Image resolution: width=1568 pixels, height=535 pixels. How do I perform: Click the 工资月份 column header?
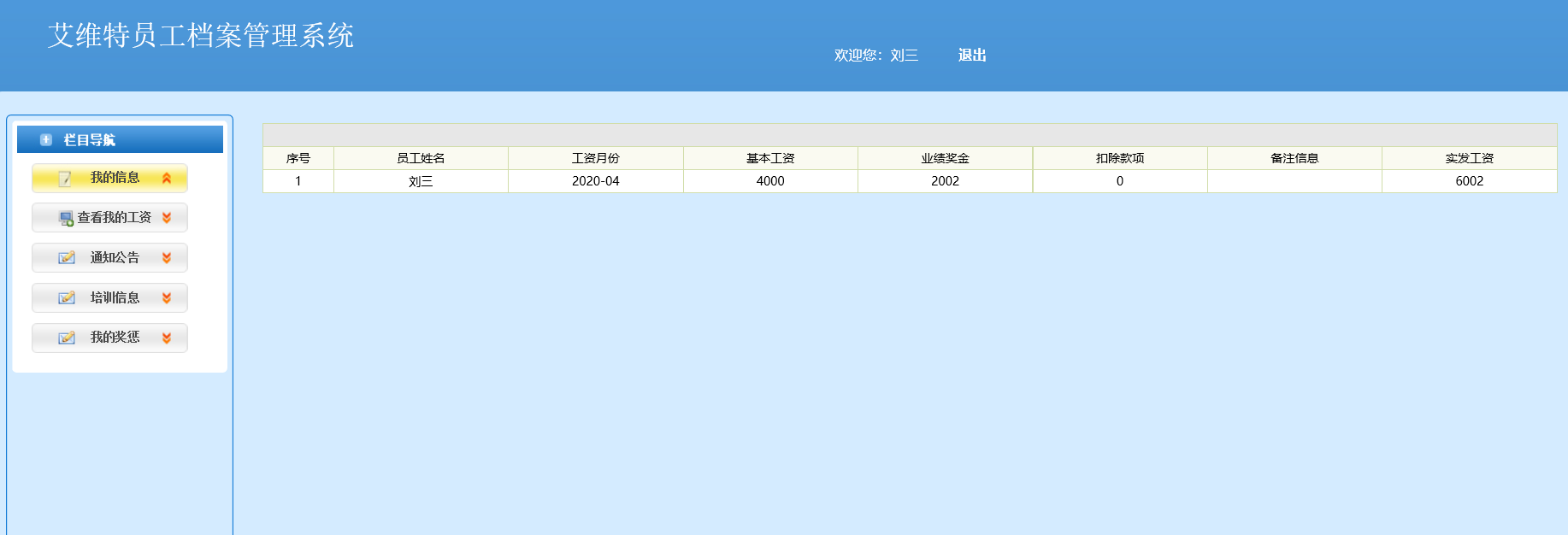coord(596,158)
